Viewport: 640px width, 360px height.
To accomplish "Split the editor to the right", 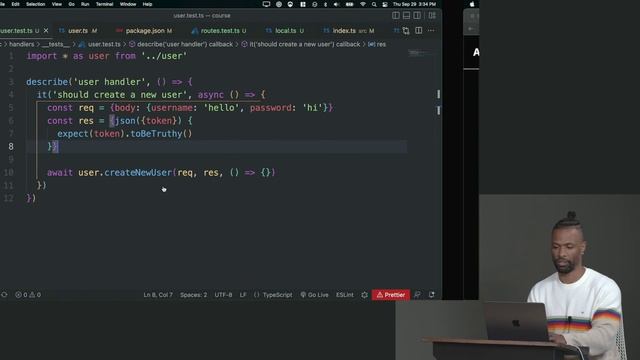I will point(419,31).
